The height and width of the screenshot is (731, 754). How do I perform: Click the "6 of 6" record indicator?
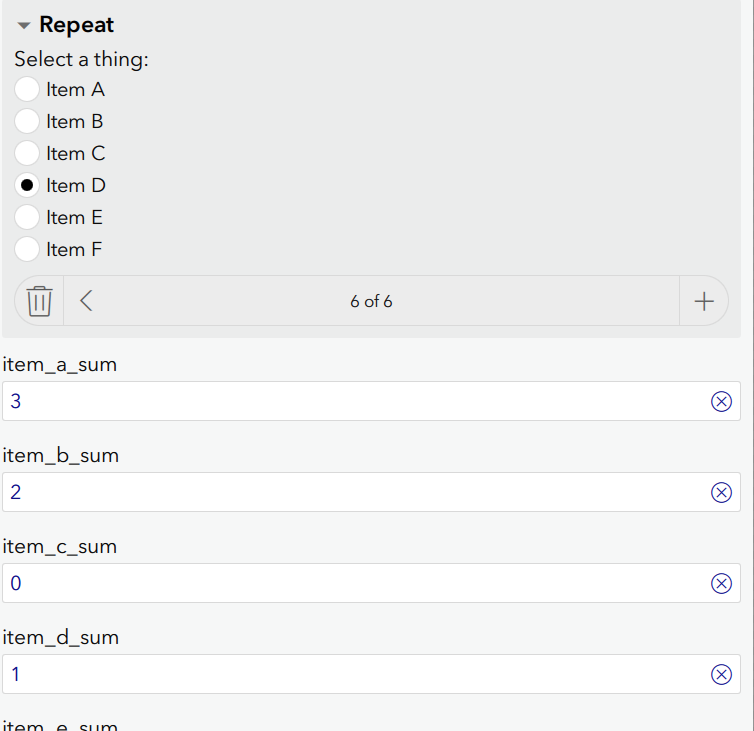coord(371,301)
